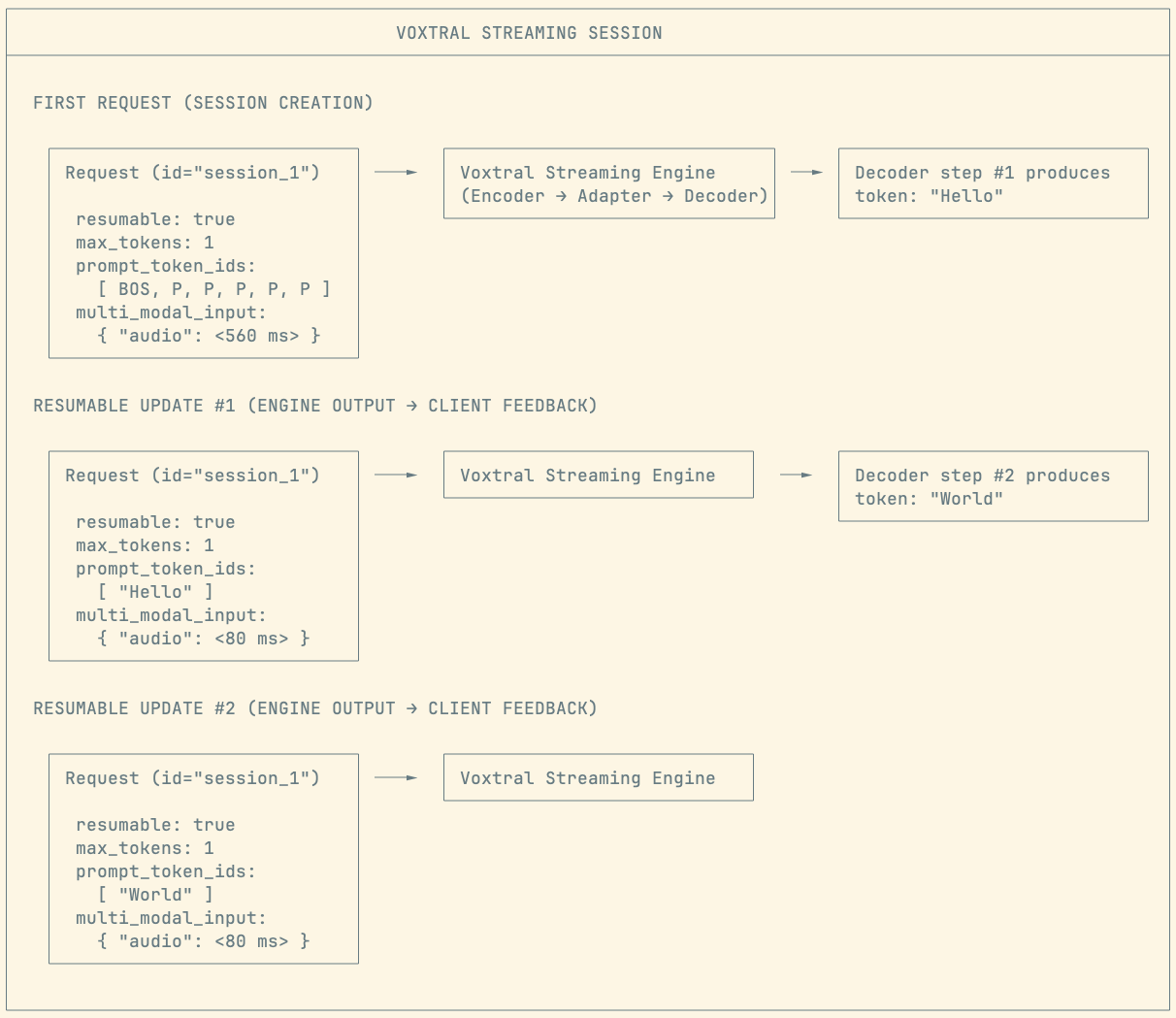Select the Voxtral Streaming Engine box in Update #1

(x=598, y=475)
